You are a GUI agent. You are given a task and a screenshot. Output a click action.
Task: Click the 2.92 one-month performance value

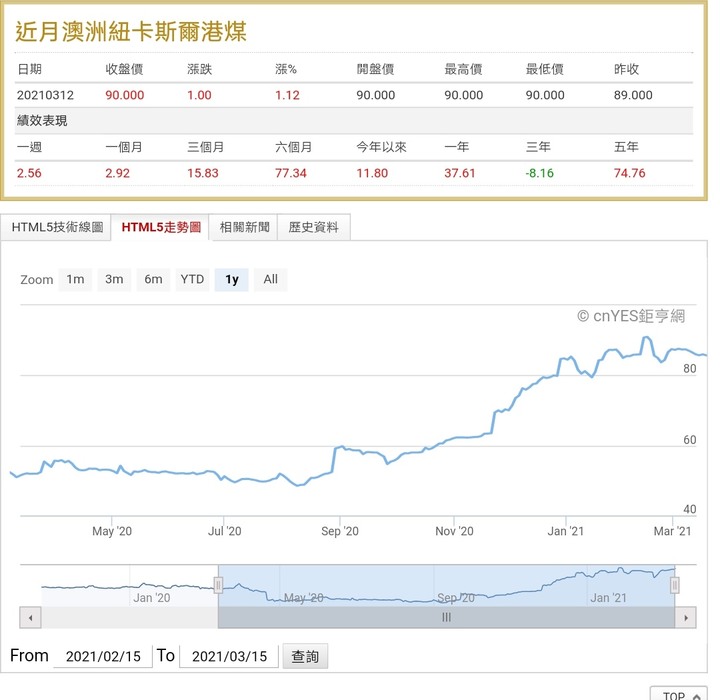click(118, 174)
